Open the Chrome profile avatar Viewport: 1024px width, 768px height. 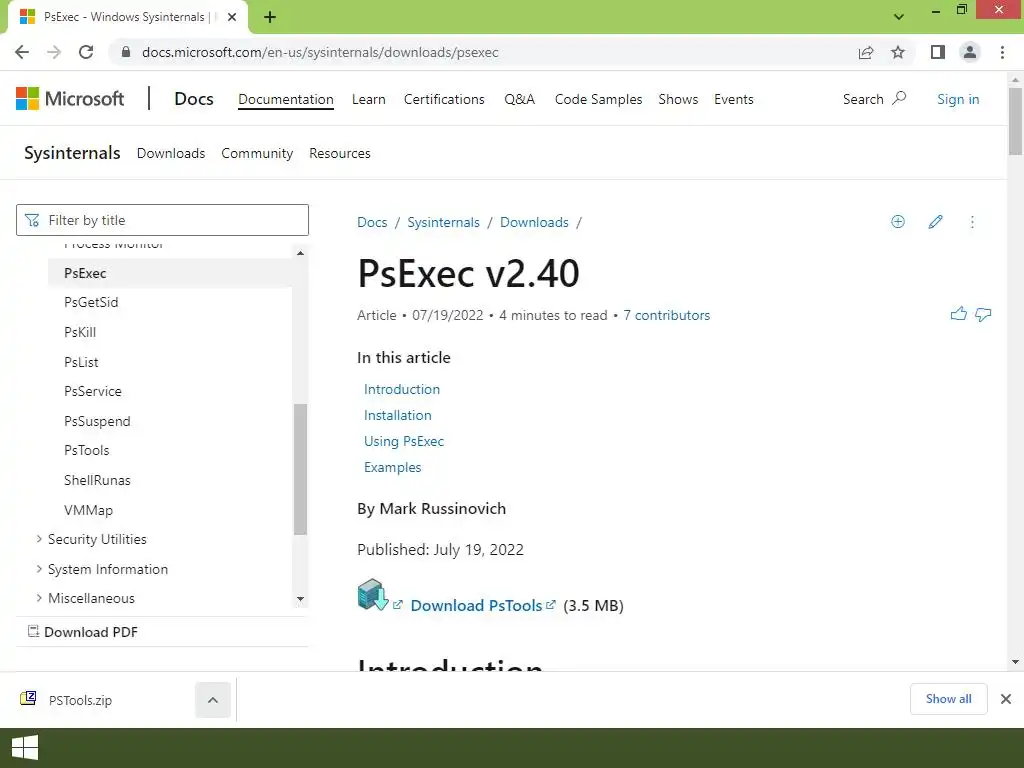tap(970, 52)
